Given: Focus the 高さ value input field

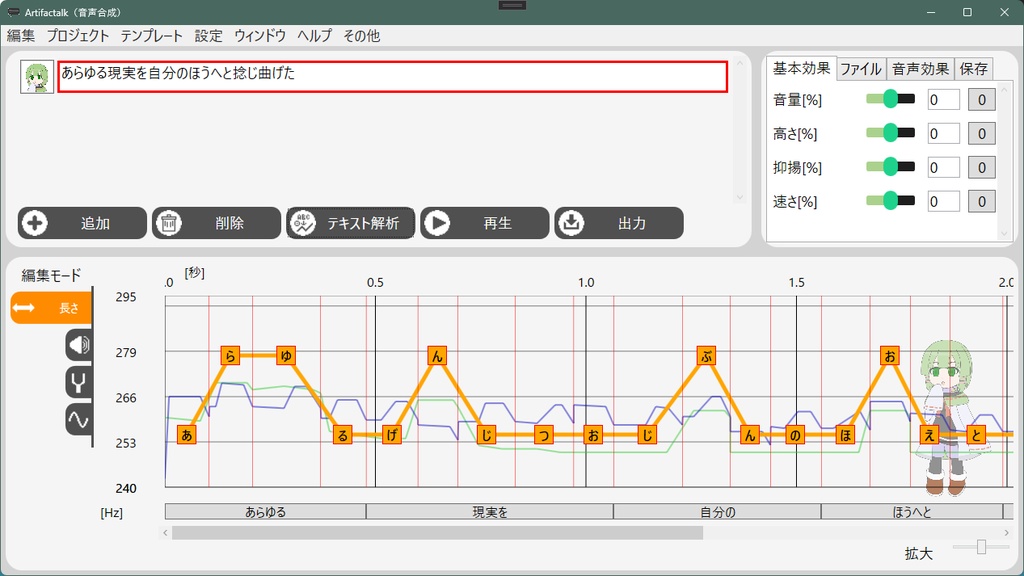Looking at the screenshot, I should coord(944,133).
